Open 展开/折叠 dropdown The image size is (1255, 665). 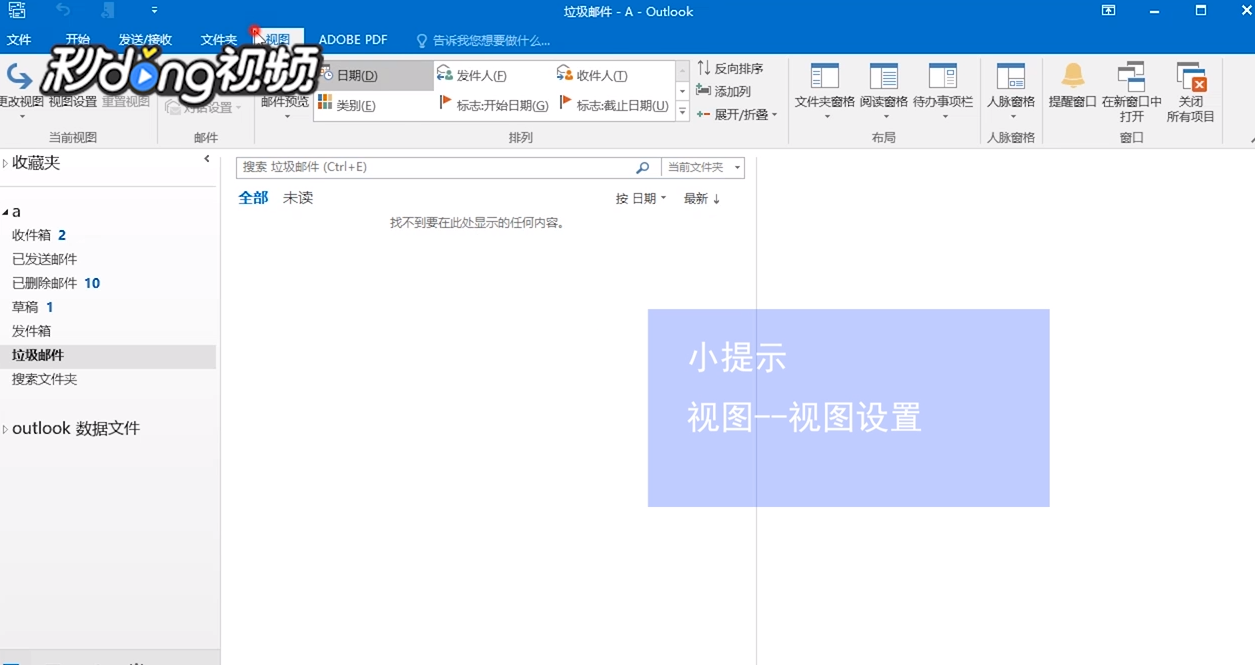[737, 114]
